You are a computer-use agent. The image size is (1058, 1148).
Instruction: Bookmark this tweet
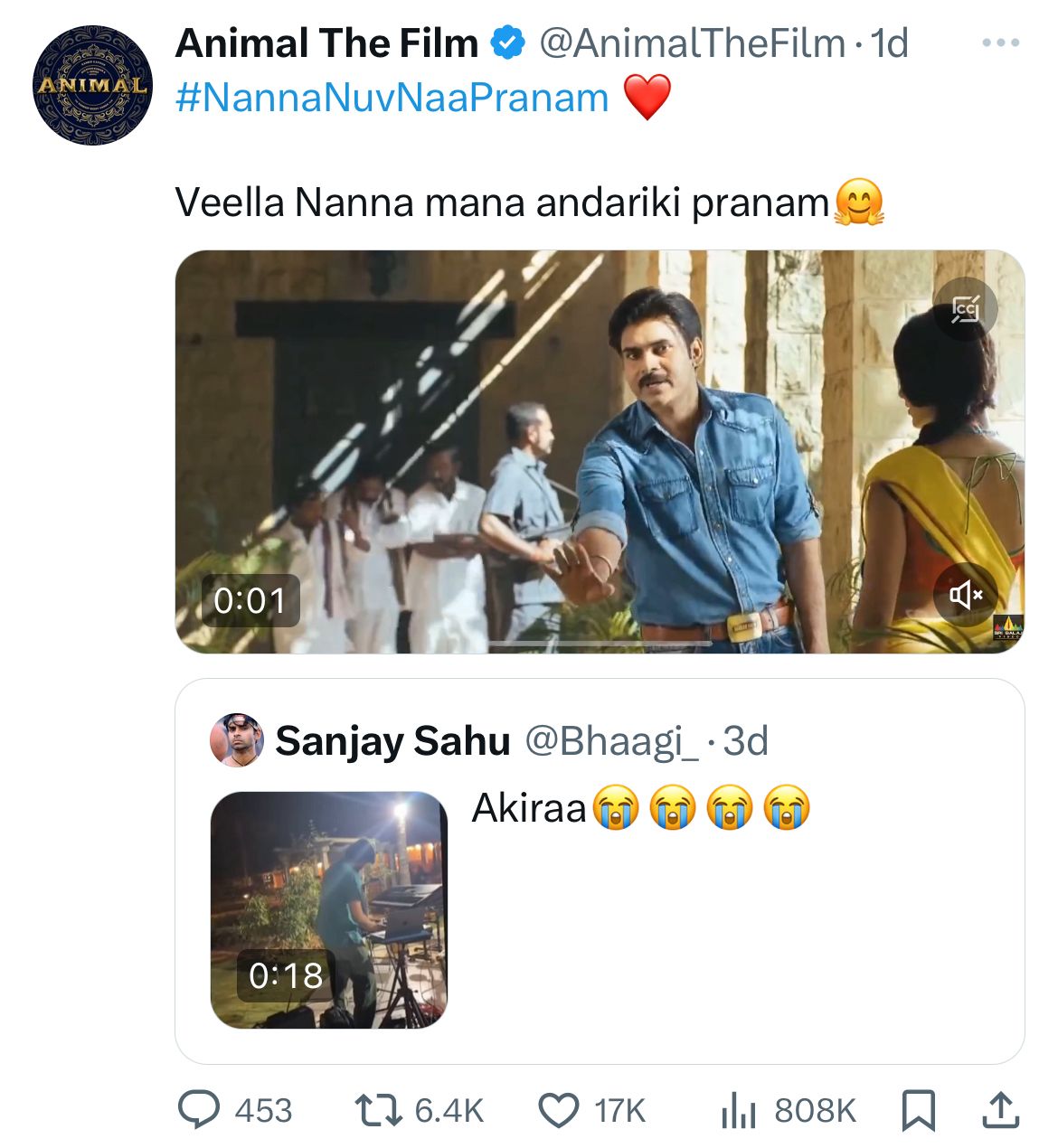919,1110
